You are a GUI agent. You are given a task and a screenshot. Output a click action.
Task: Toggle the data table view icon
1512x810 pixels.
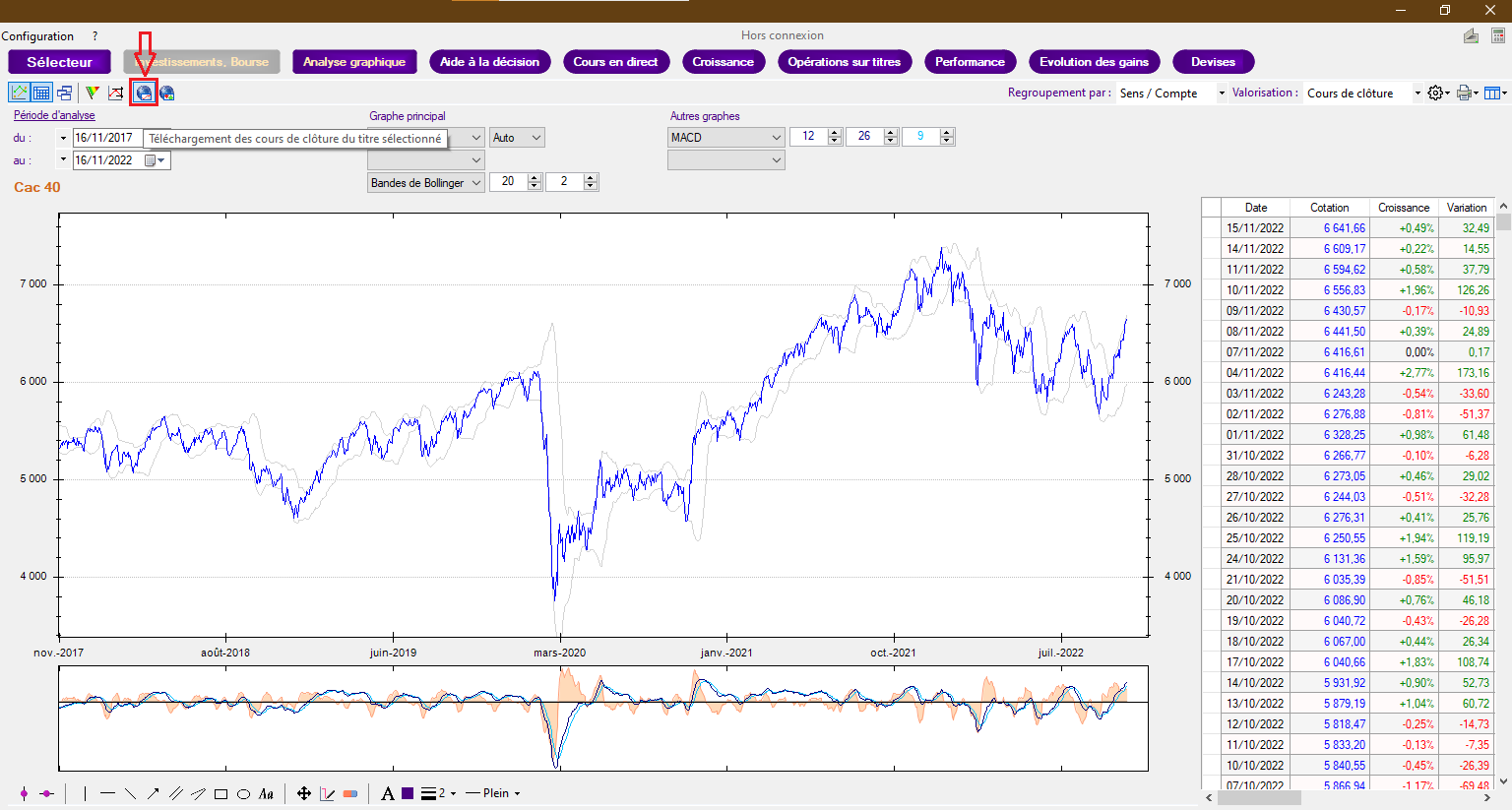[x=41, y=93]
